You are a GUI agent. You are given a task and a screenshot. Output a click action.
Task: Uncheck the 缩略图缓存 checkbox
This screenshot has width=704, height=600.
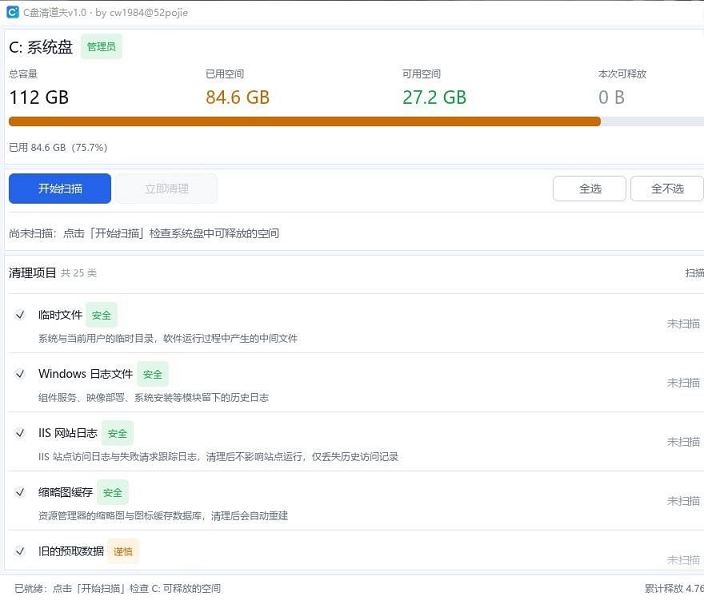click(x=20, y=492)
